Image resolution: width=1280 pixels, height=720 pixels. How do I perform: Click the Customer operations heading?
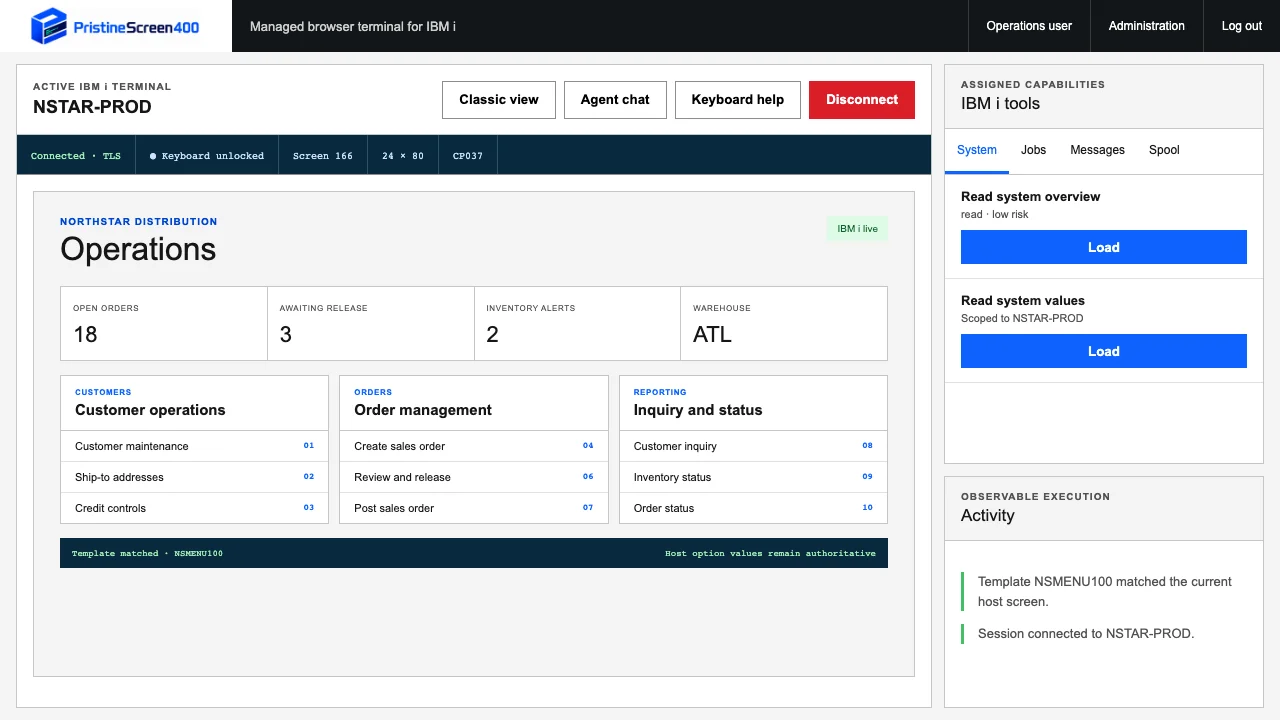150,410
